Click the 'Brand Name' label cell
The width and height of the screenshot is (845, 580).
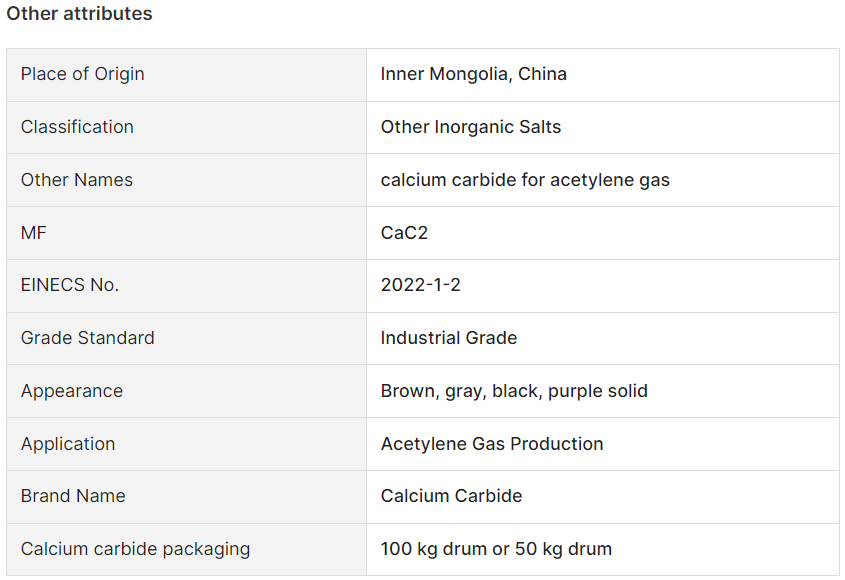pyautogui.click(x=73, y=496)
